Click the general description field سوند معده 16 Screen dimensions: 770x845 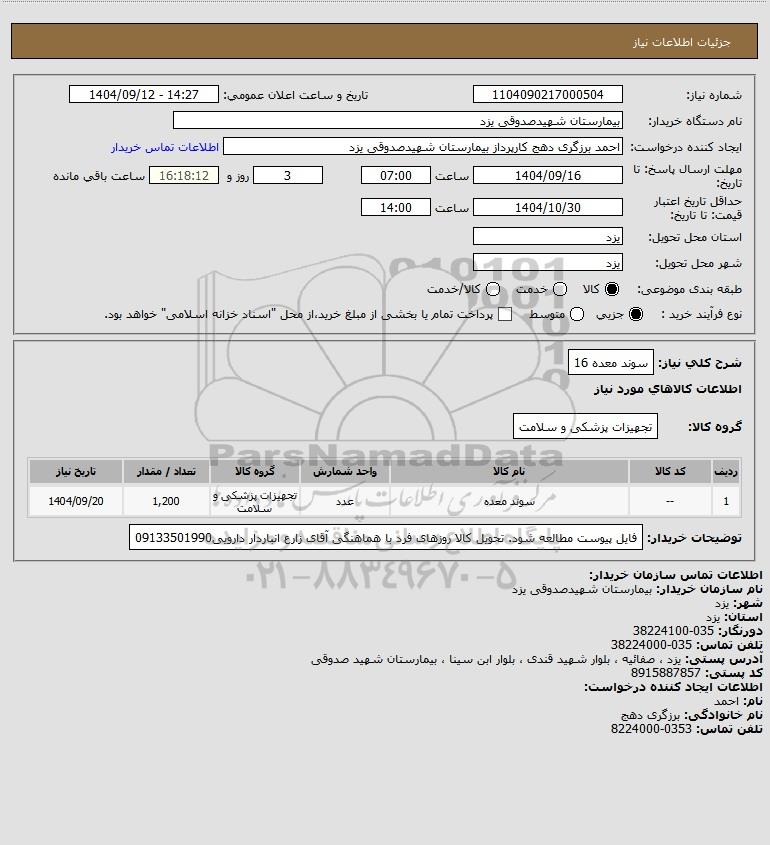(611, 362)
